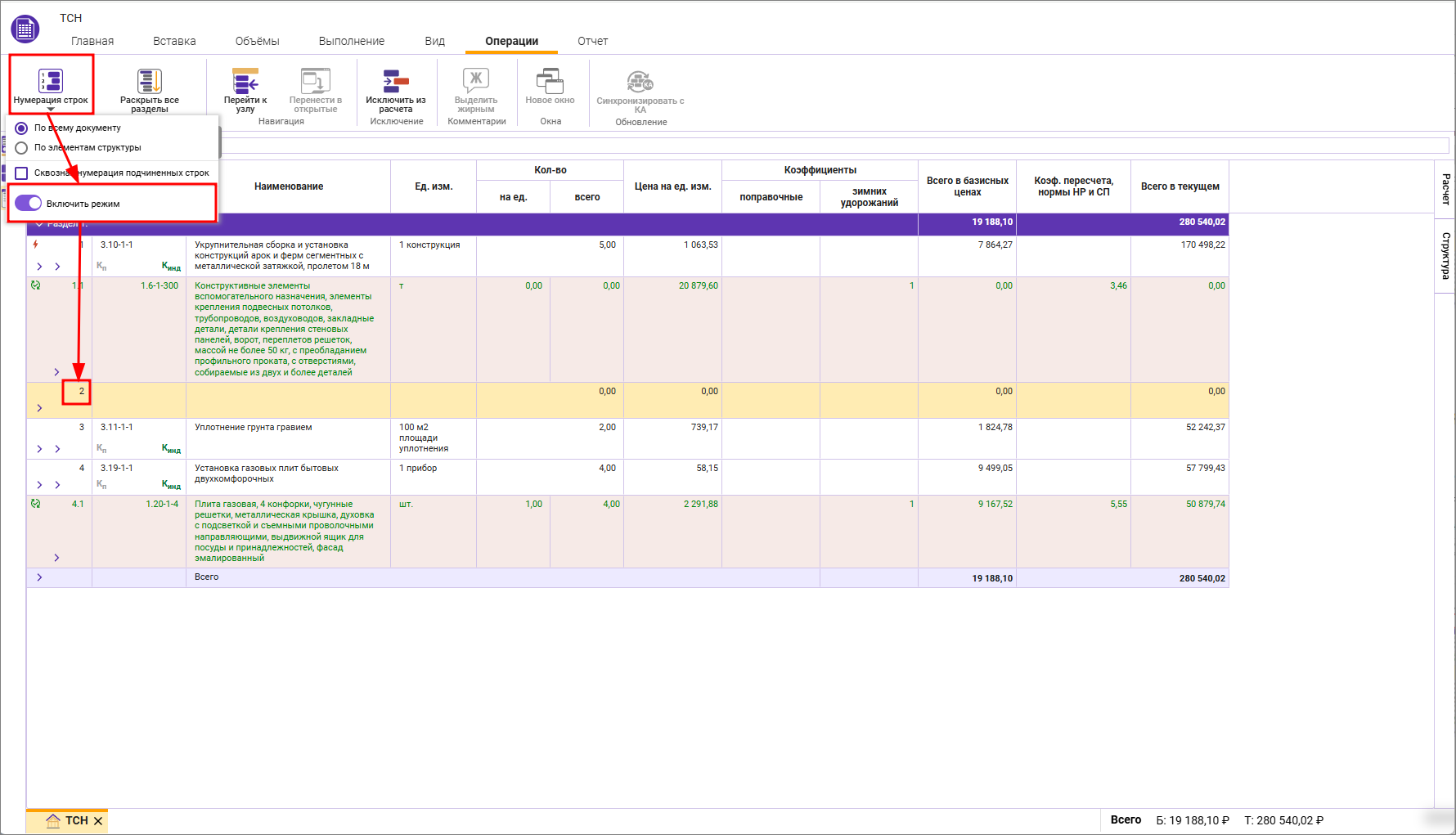Close the ТСН document tab

pos(98,821)
